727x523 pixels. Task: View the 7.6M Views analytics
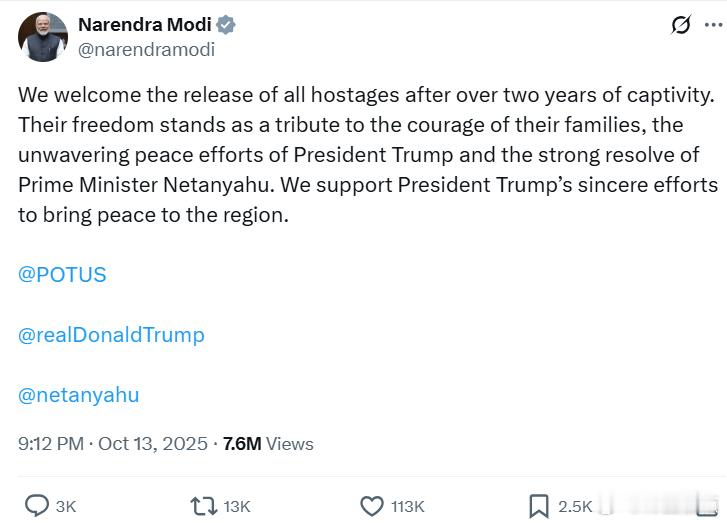point(268,444)
